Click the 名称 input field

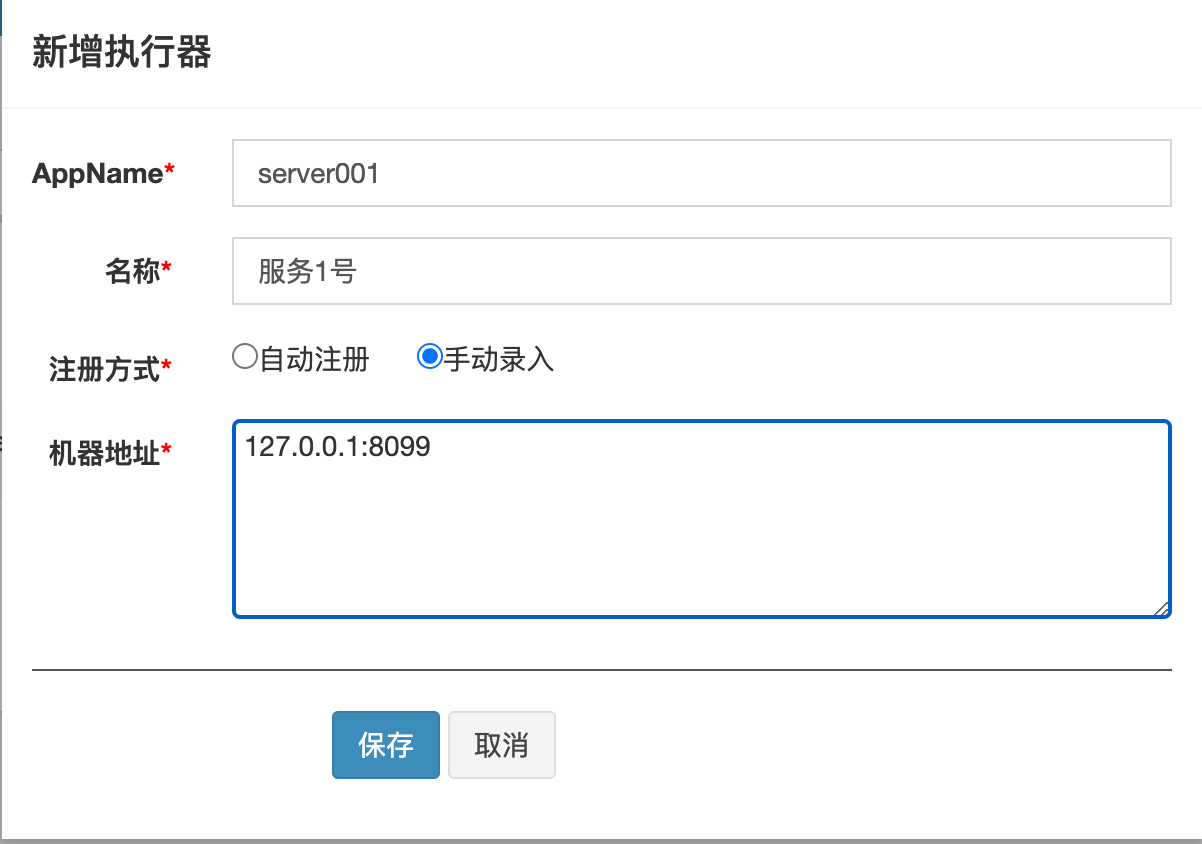click(700, 271)
